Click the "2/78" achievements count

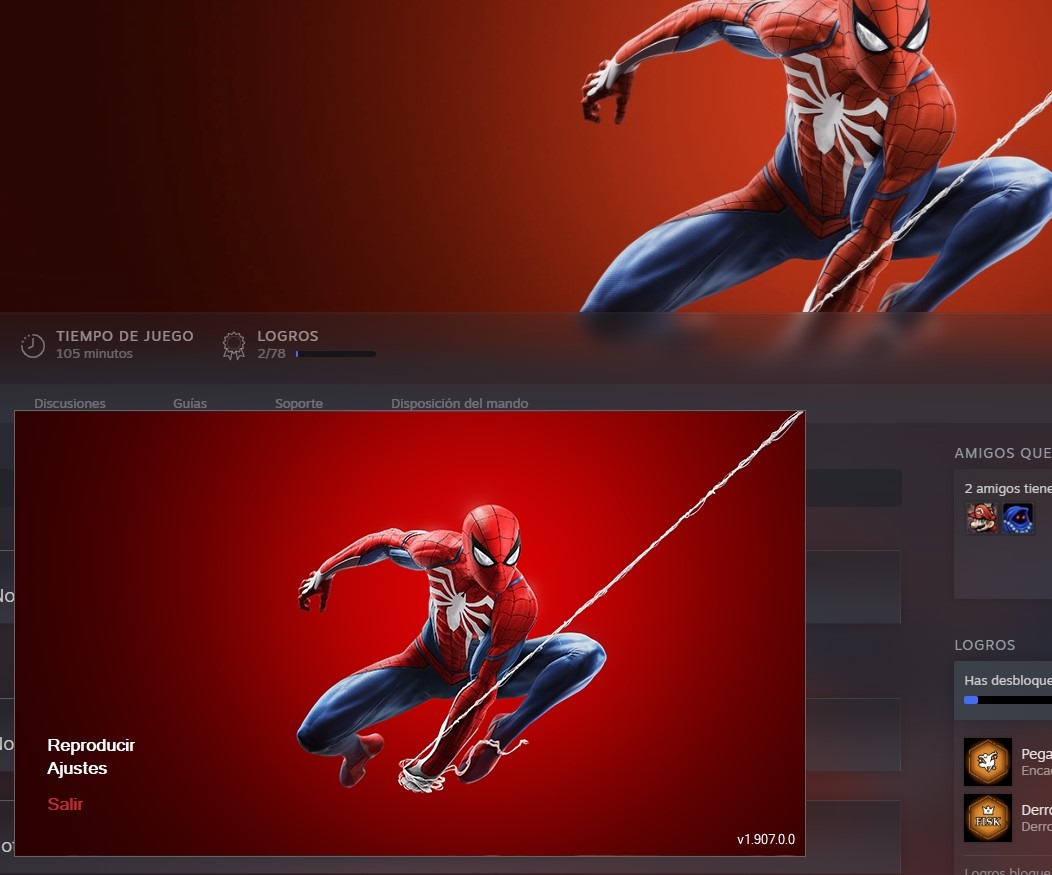coord(271,353)
